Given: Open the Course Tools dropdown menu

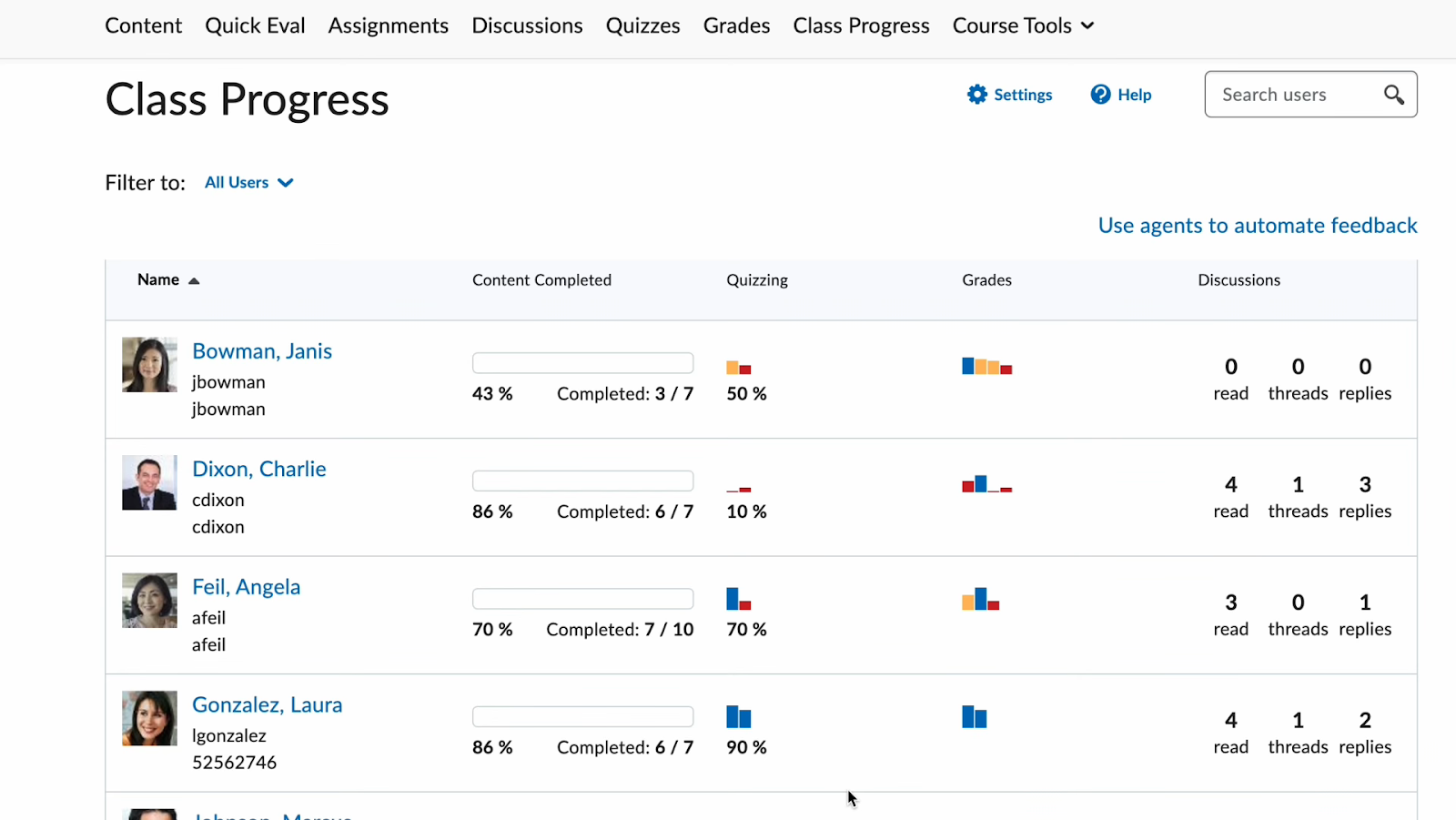Looking at the screenshot, I should [1023, 25].
